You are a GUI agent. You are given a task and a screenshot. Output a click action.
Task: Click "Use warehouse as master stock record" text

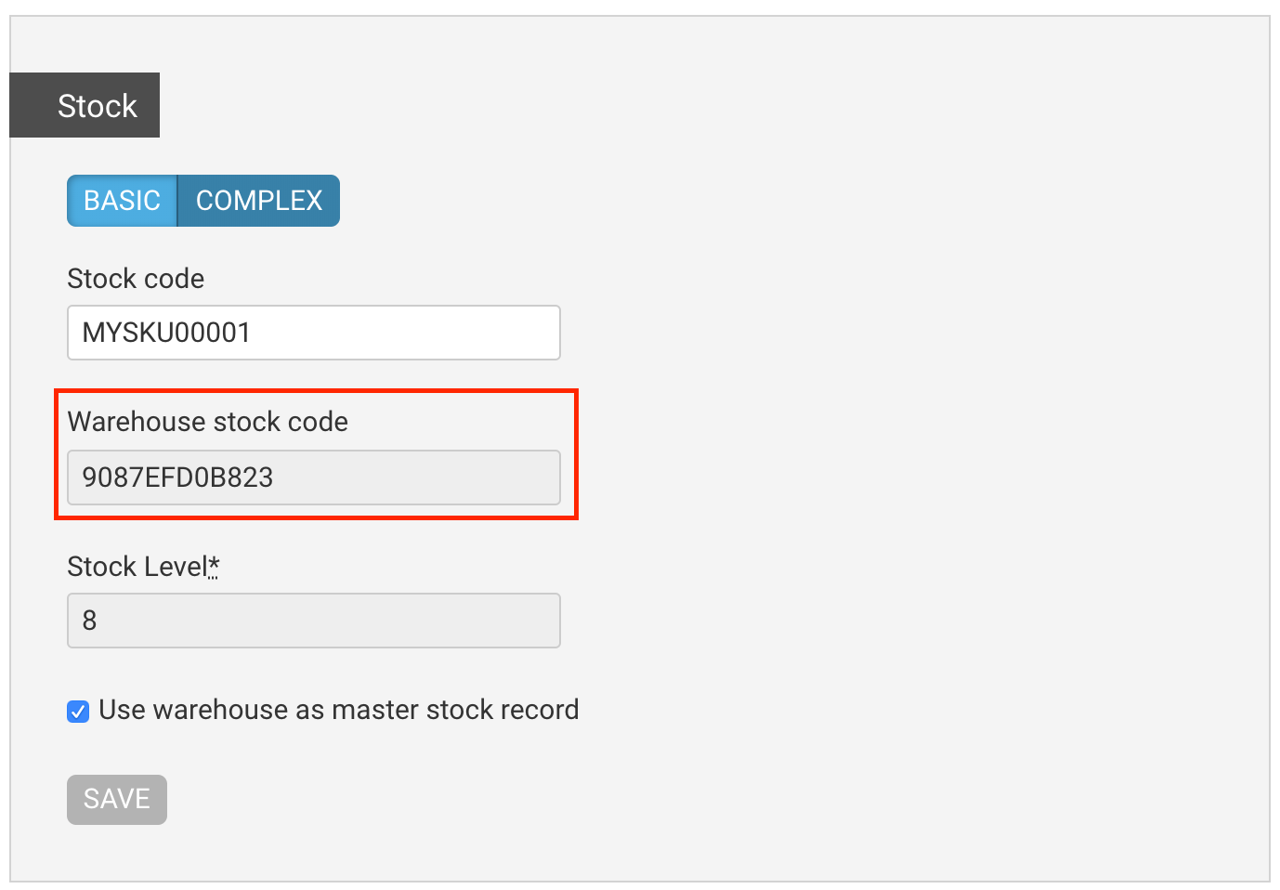[x=339, y=710]
